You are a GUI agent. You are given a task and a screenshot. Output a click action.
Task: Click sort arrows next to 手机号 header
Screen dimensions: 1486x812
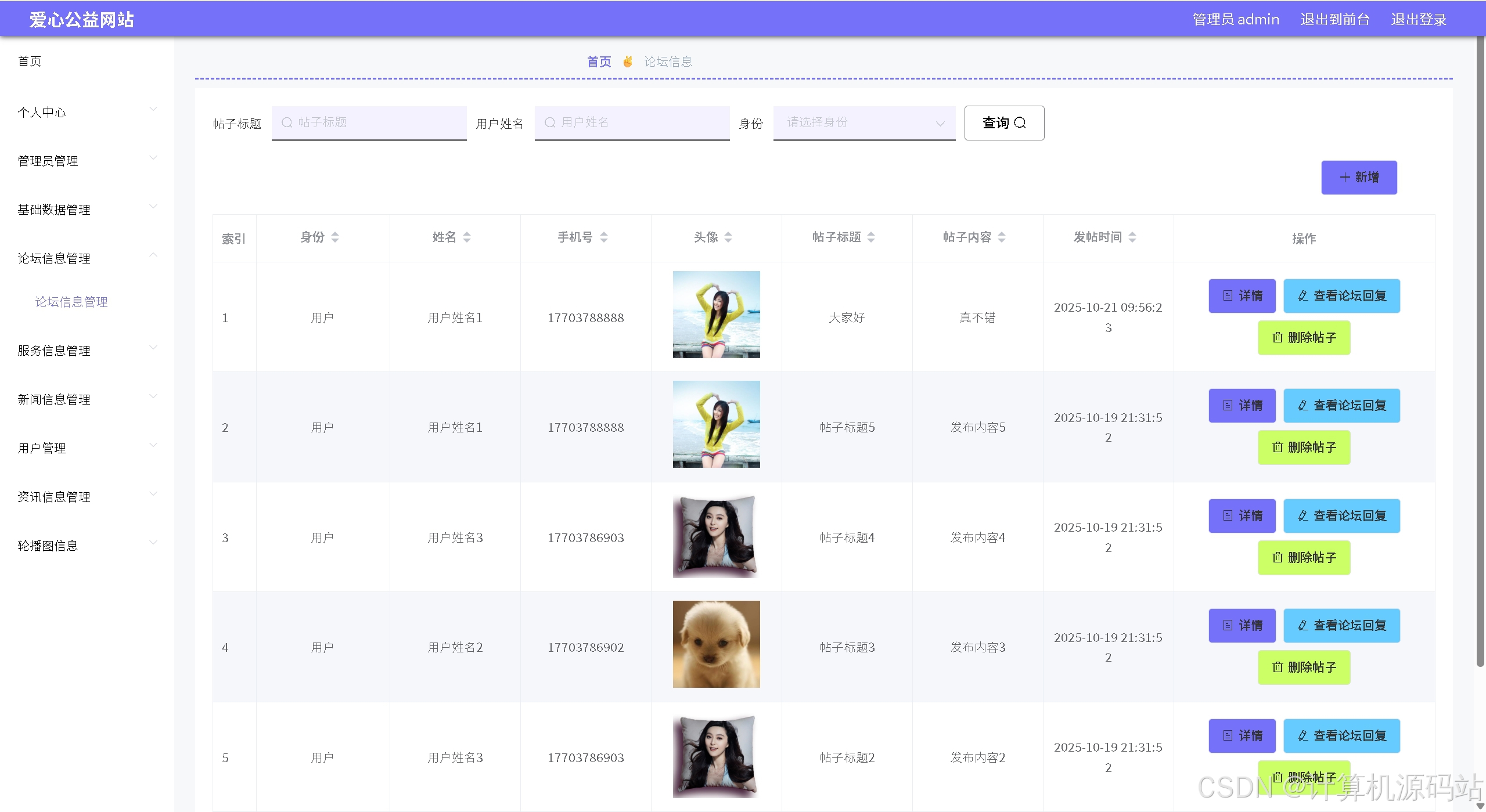click(x=604, y=237)
